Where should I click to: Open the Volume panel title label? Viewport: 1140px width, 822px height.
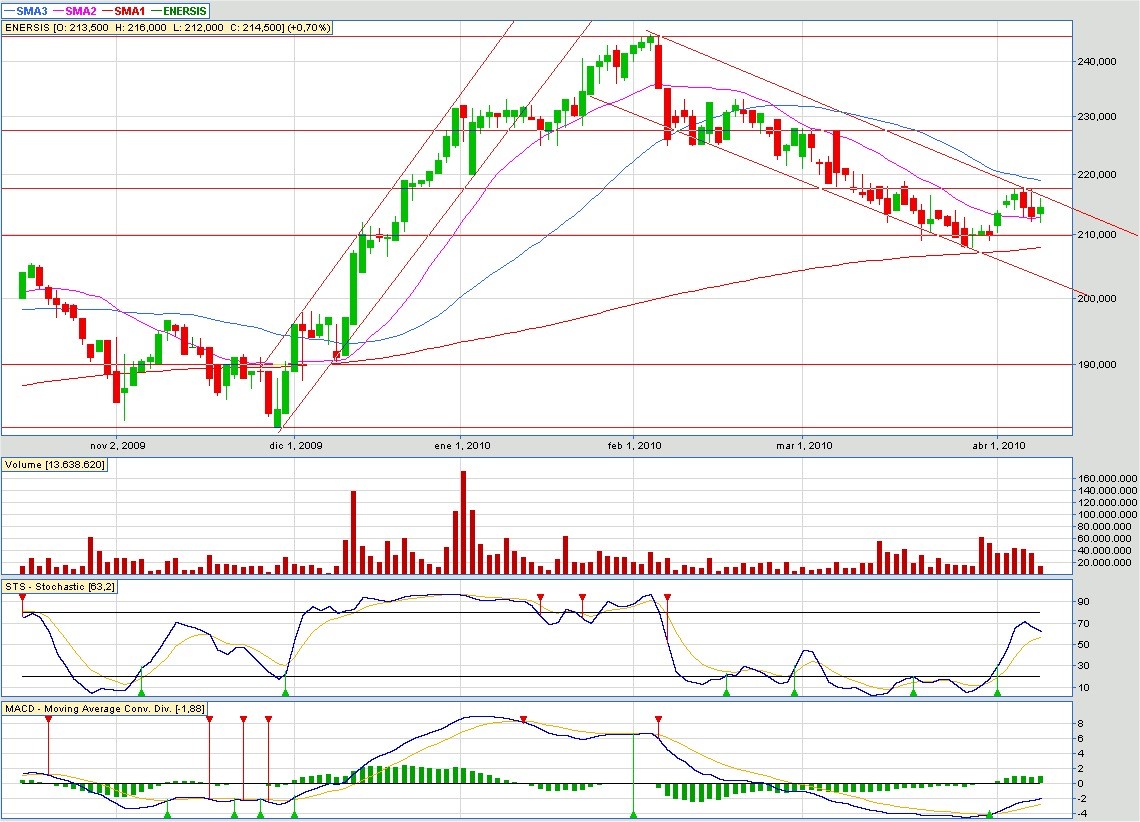click(x=55, y=465)
